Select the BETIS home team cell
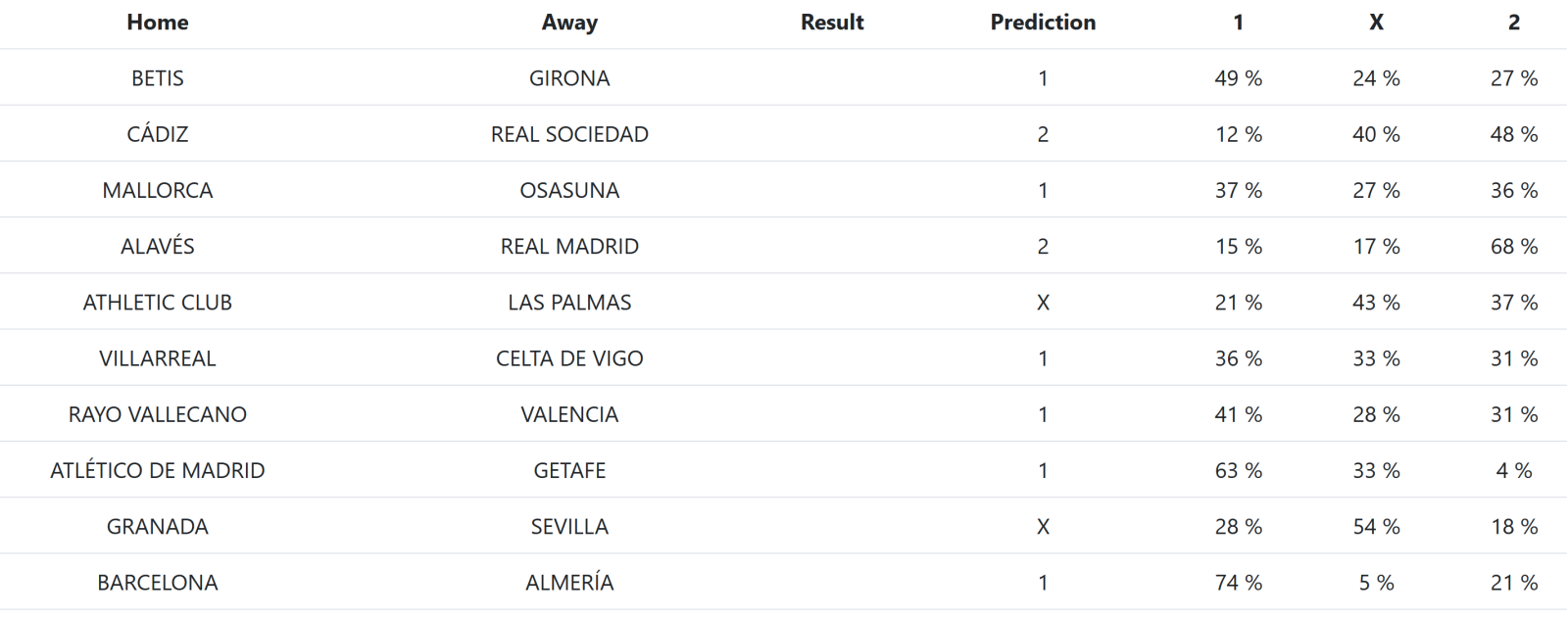This screenshot has width=1568, height=617. click(x=157, y=78)
